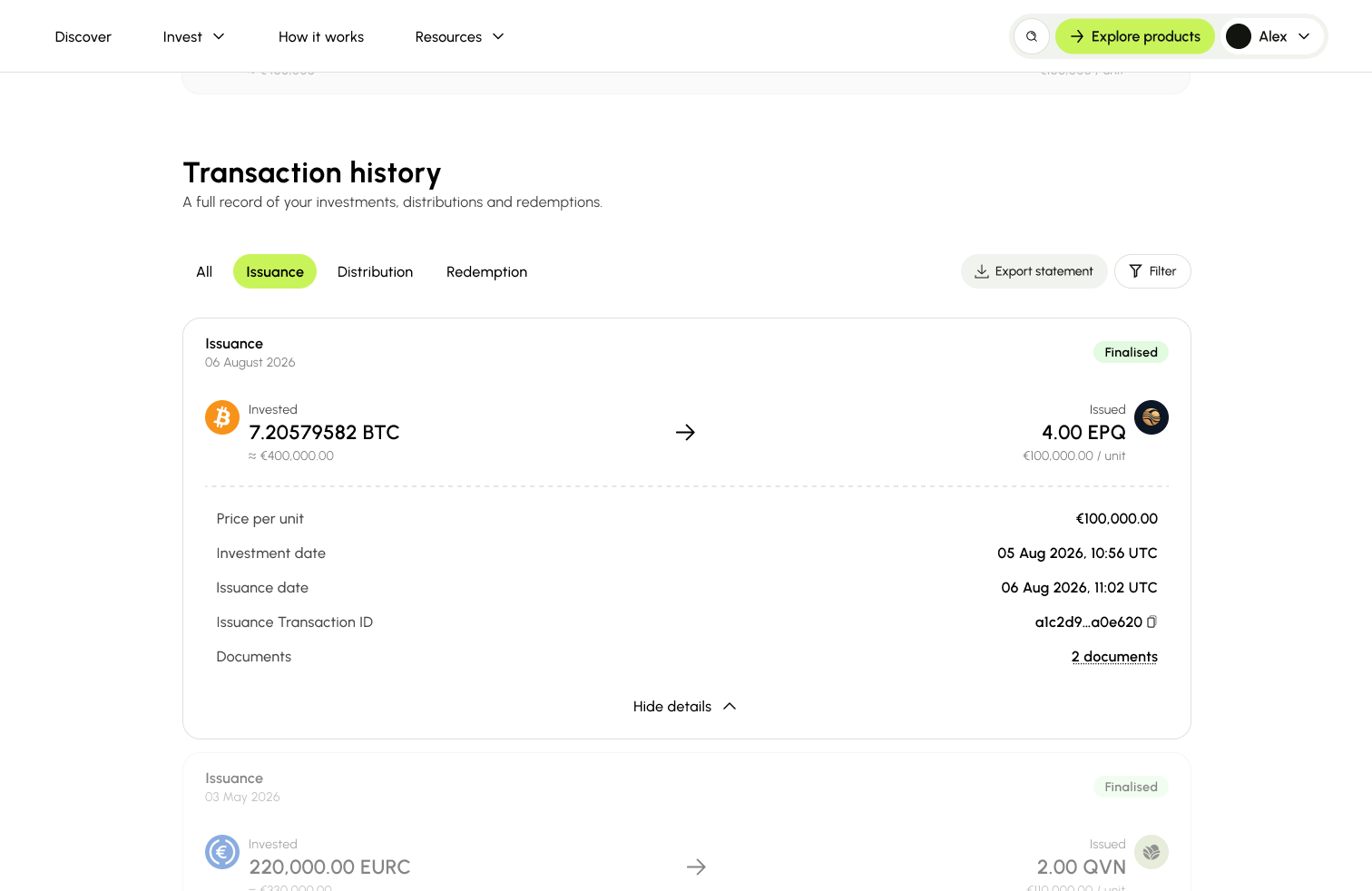1372x891 pixels.
Task: Click the 4.00 EPQ issued amount
Action: (1083, 433)
